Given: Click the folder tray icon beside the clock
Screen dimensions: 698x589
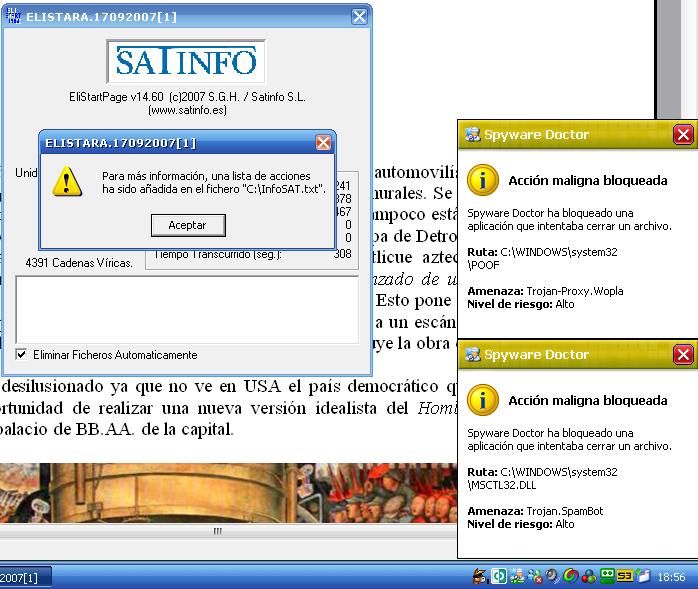Looking at the screenshot, I should click(643, 576).
